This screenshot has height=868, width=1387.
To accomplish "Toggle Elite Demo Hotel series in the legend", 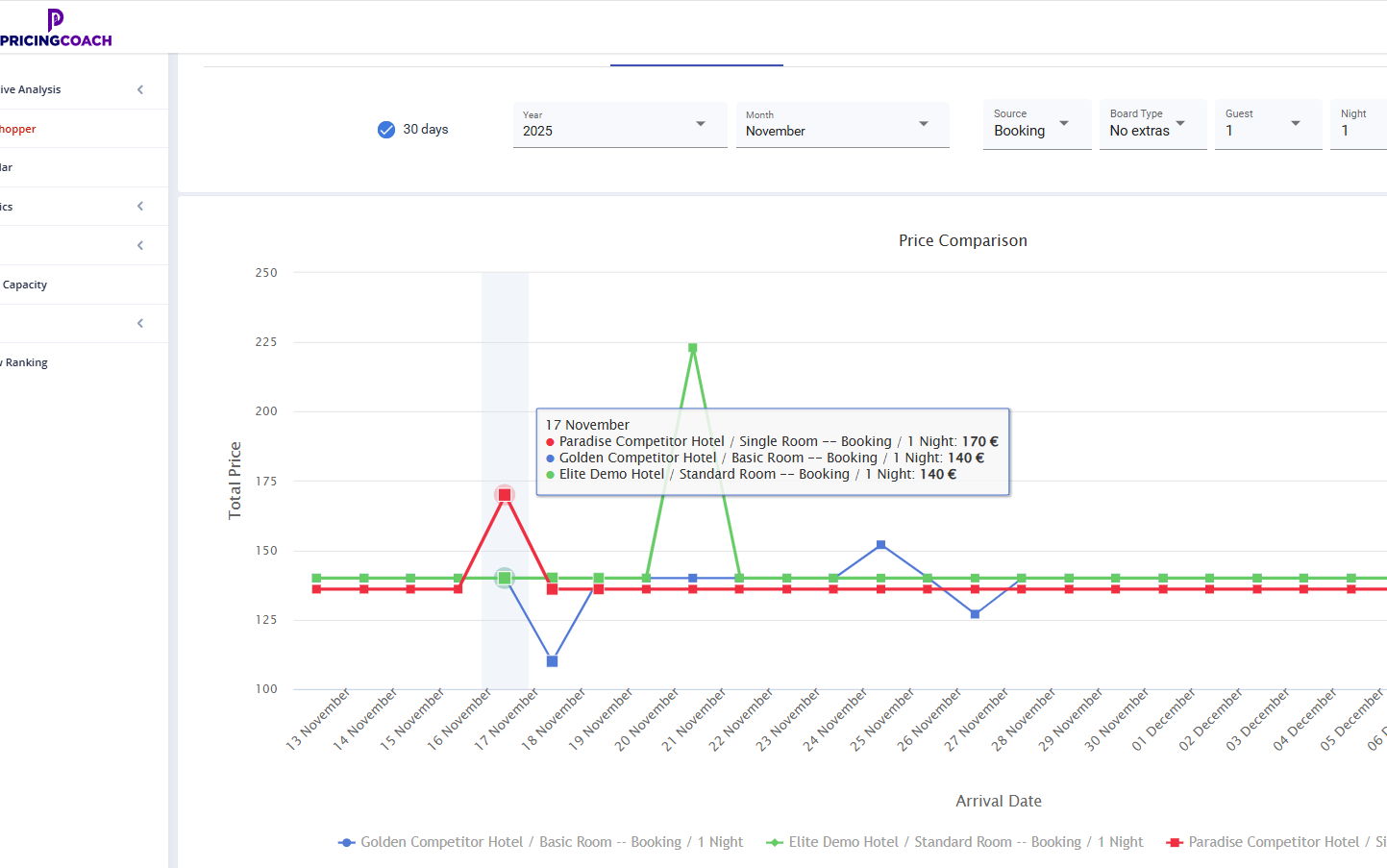I will tap(954, 842).
